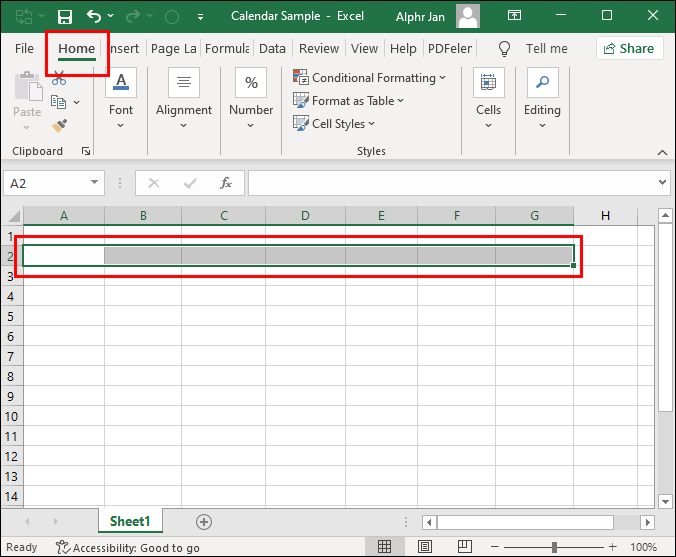Screen dimensions: 676x557
Task: Open the Font group icon
Action: pyautogui.click(x=121, y=82)
